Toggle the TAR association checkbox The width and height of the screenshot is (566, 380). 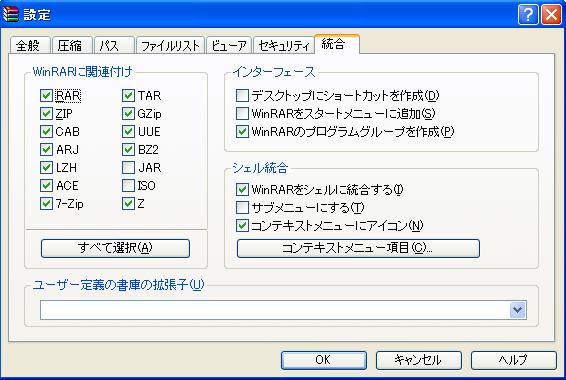(x=128, y=96)
